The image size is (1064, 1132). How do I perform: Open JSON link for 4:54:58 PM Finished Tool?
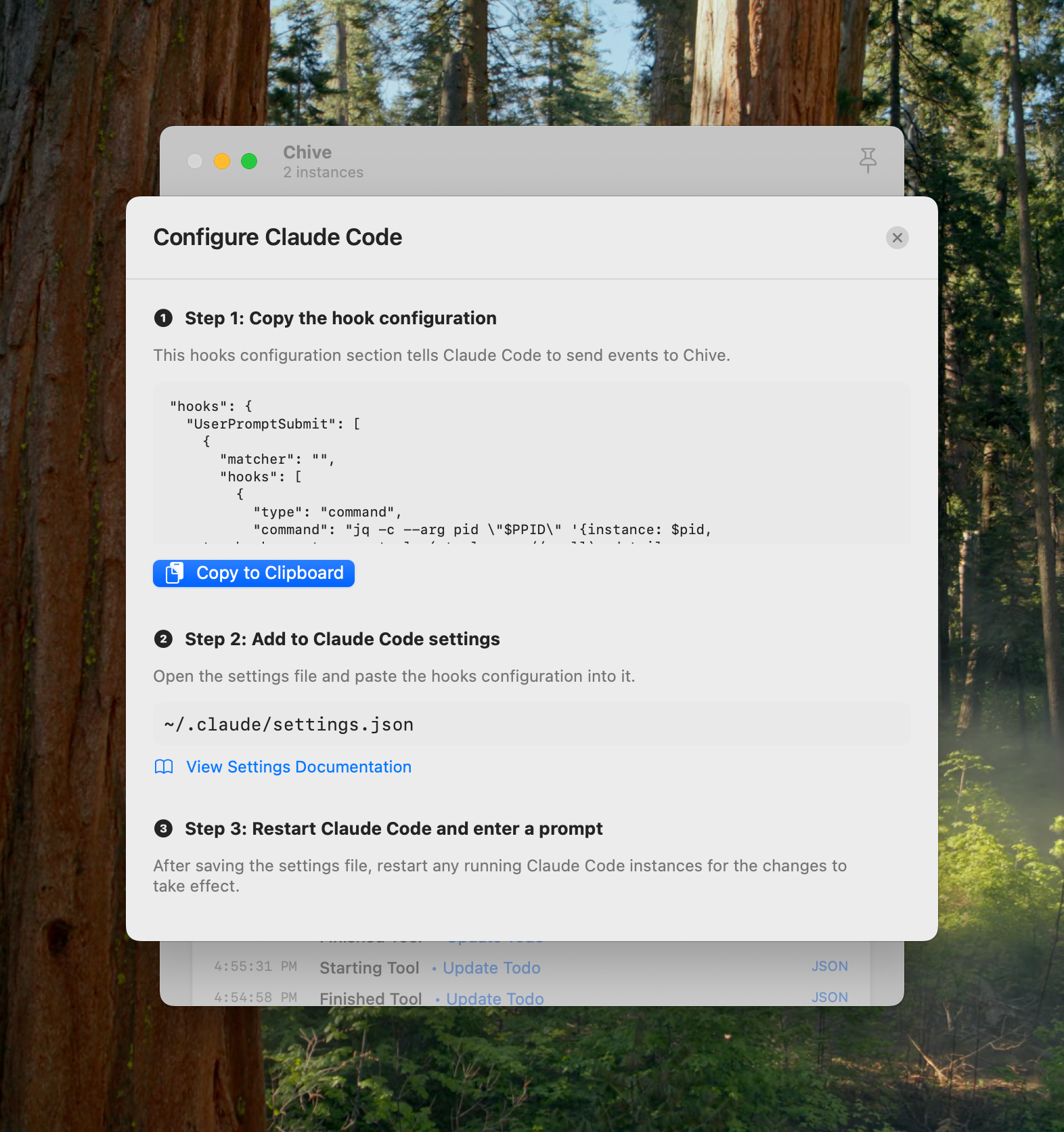[830, 997]
